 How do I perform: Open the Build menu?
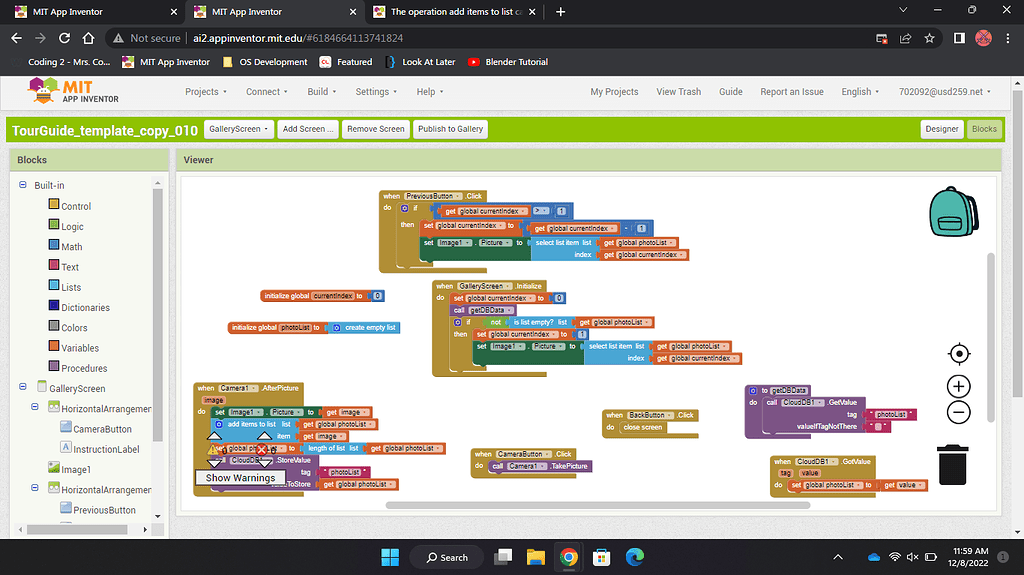pos(322,91)
